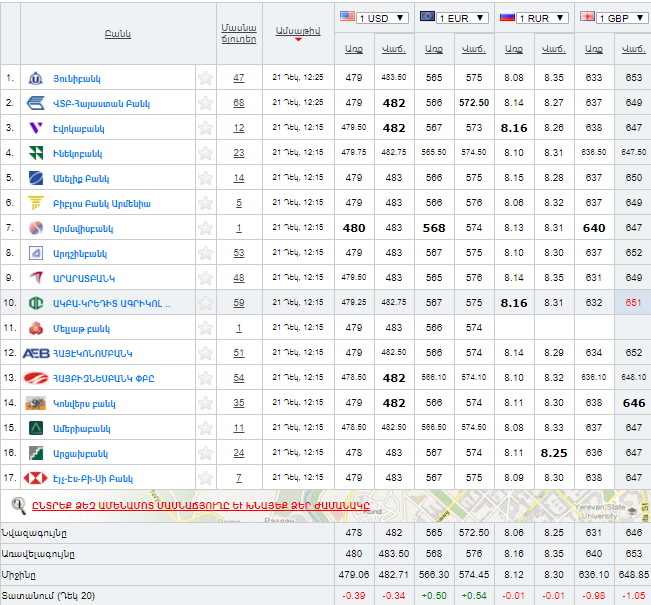Click the Artsakhbank logo icon
Screen dimensions: 651x605
coord(36,453)
